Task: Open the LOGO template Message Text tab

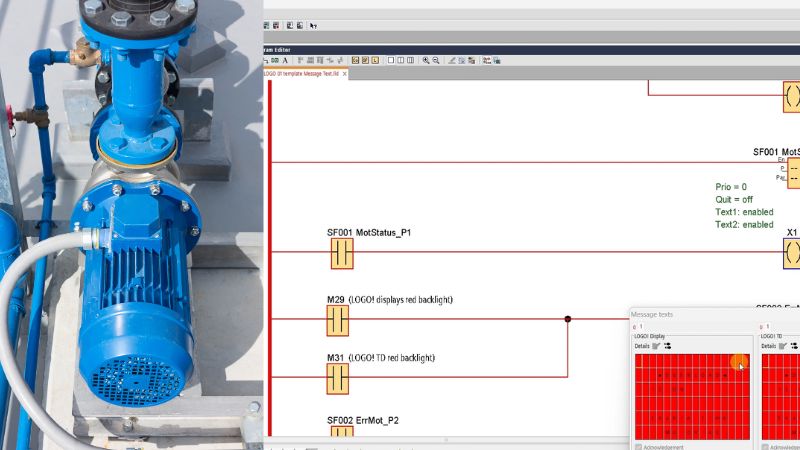Action: click(301, 74)
